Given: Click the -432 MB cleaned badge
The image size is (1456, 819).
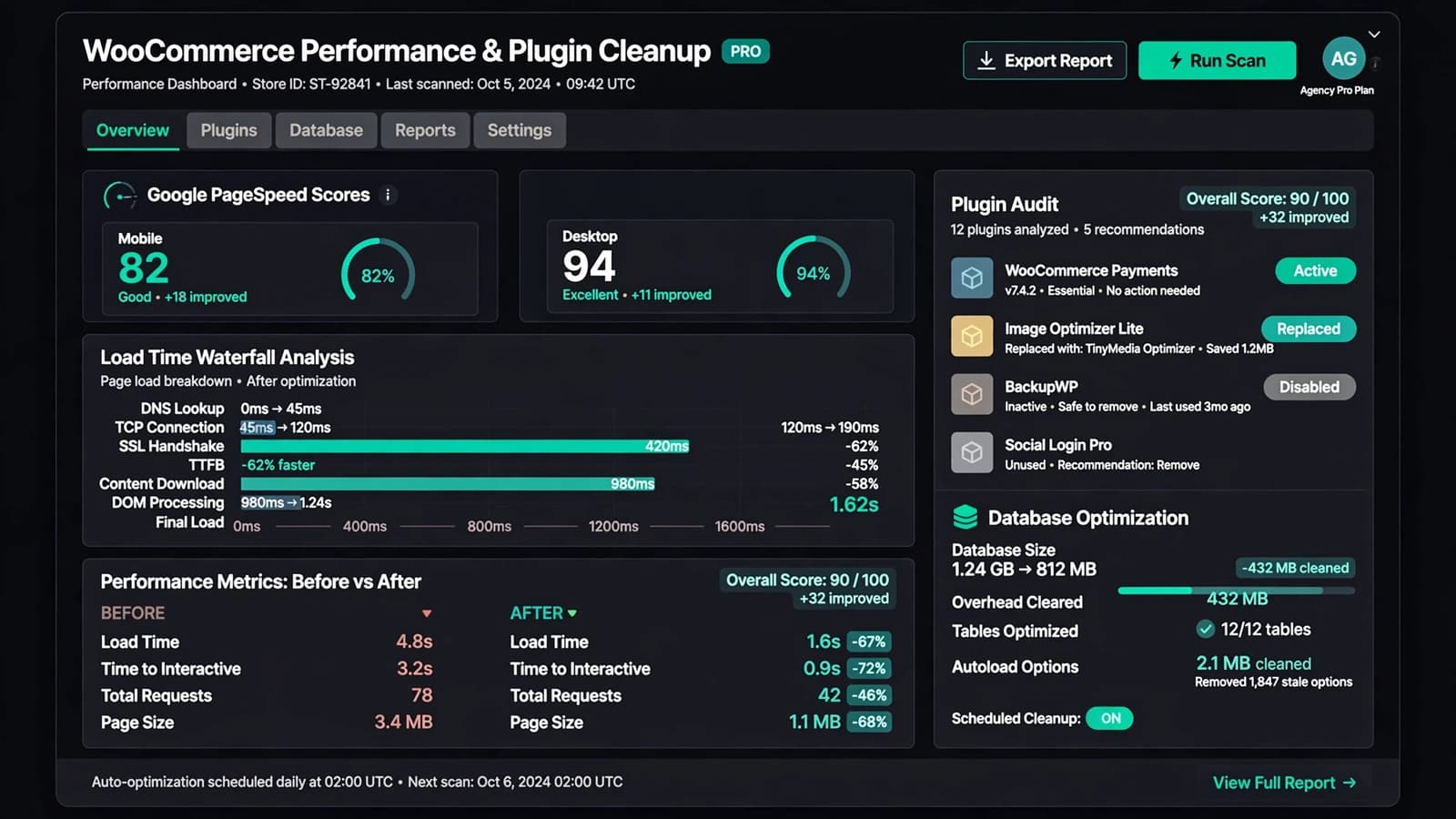Looking at the screenshot, I should (x=1295, y=568).
